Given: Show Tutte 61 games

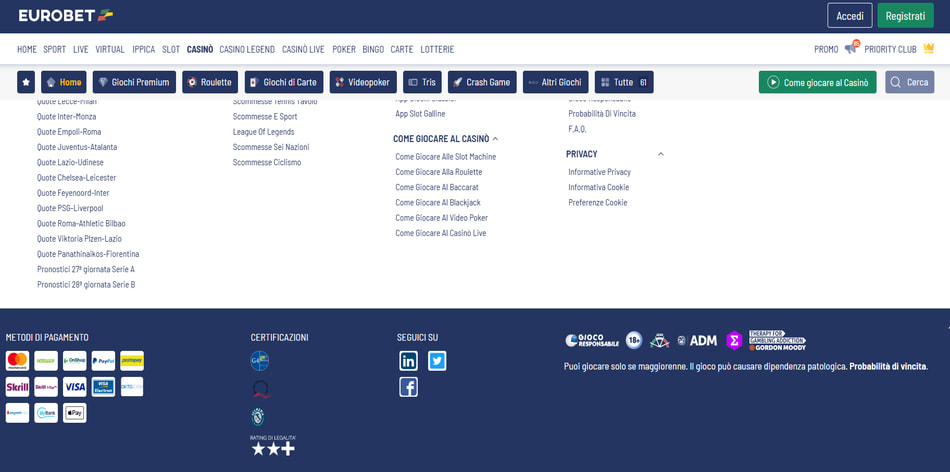Looking at the screenshot, I should (624, 82).
